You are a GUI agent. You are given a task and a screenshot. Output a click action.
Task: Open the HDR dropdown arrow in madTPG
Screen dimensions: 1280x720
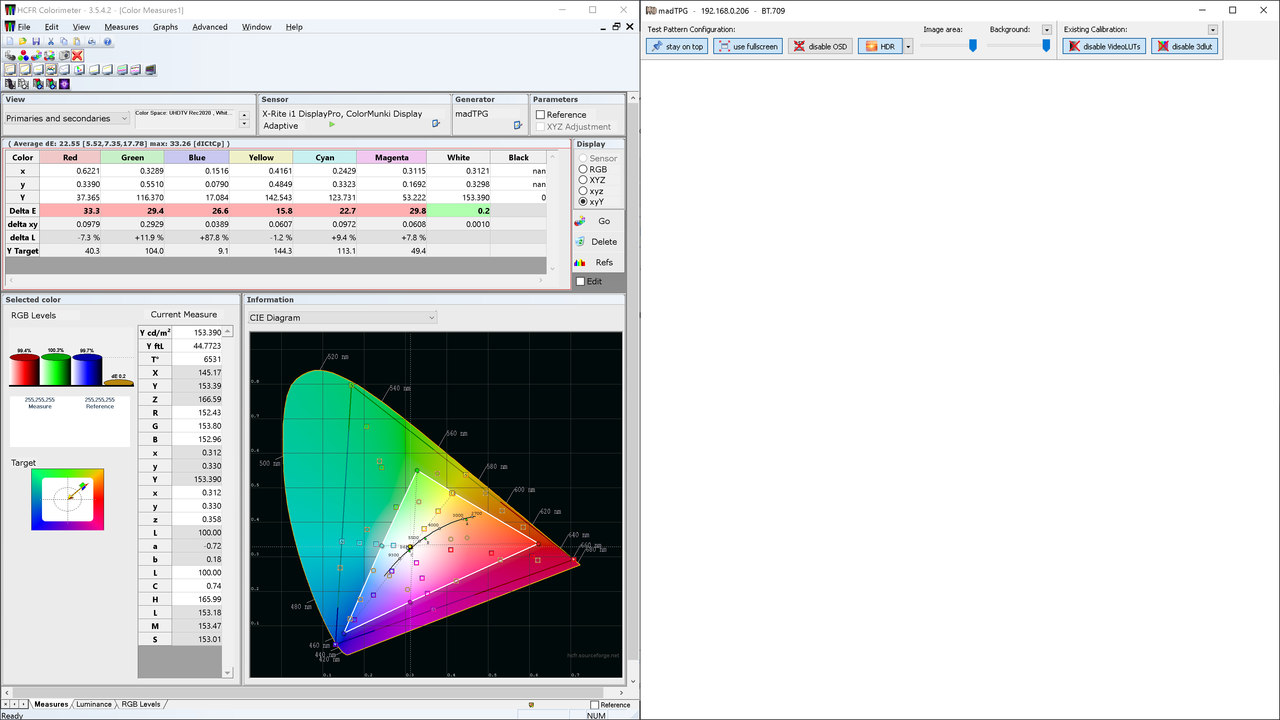[x=909, y=46]
